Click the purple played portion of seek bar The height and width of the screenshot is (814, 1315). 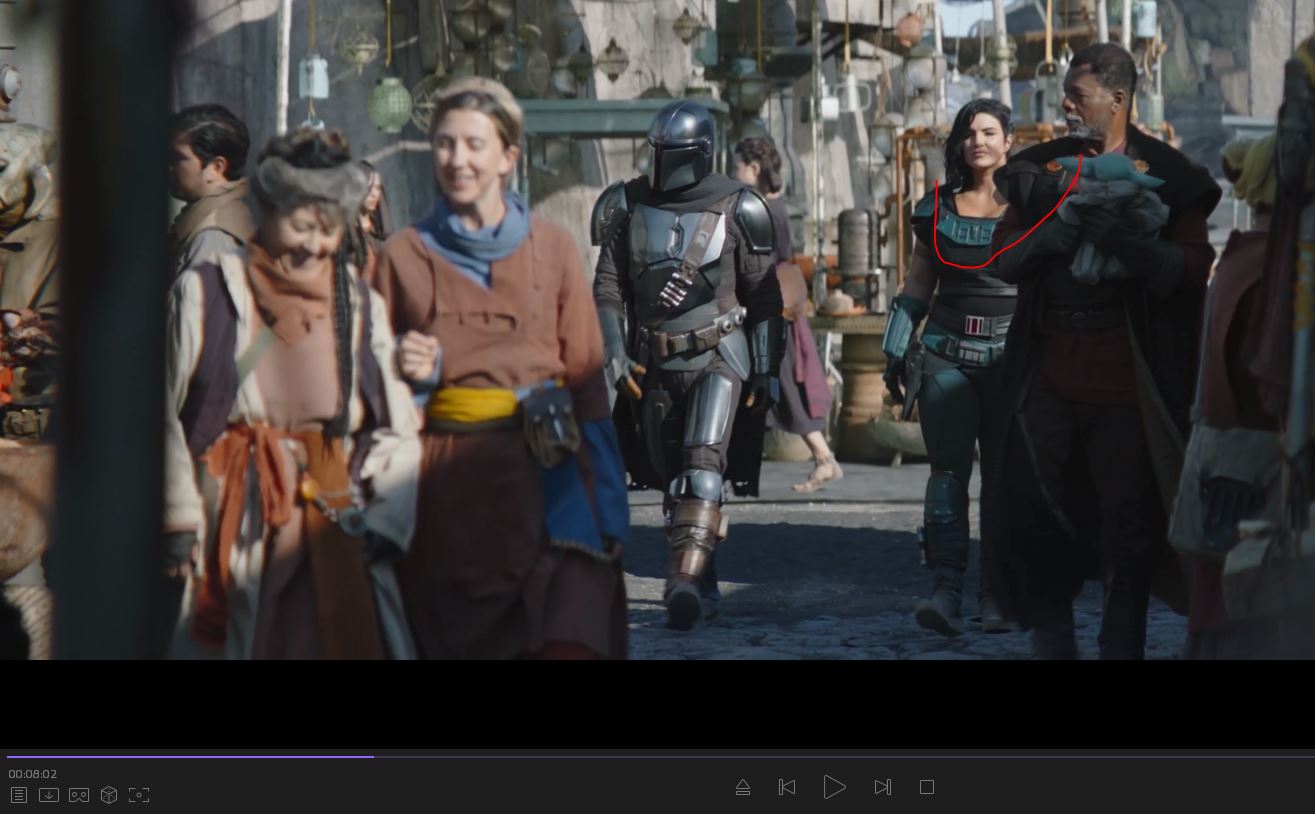point(190,757)
